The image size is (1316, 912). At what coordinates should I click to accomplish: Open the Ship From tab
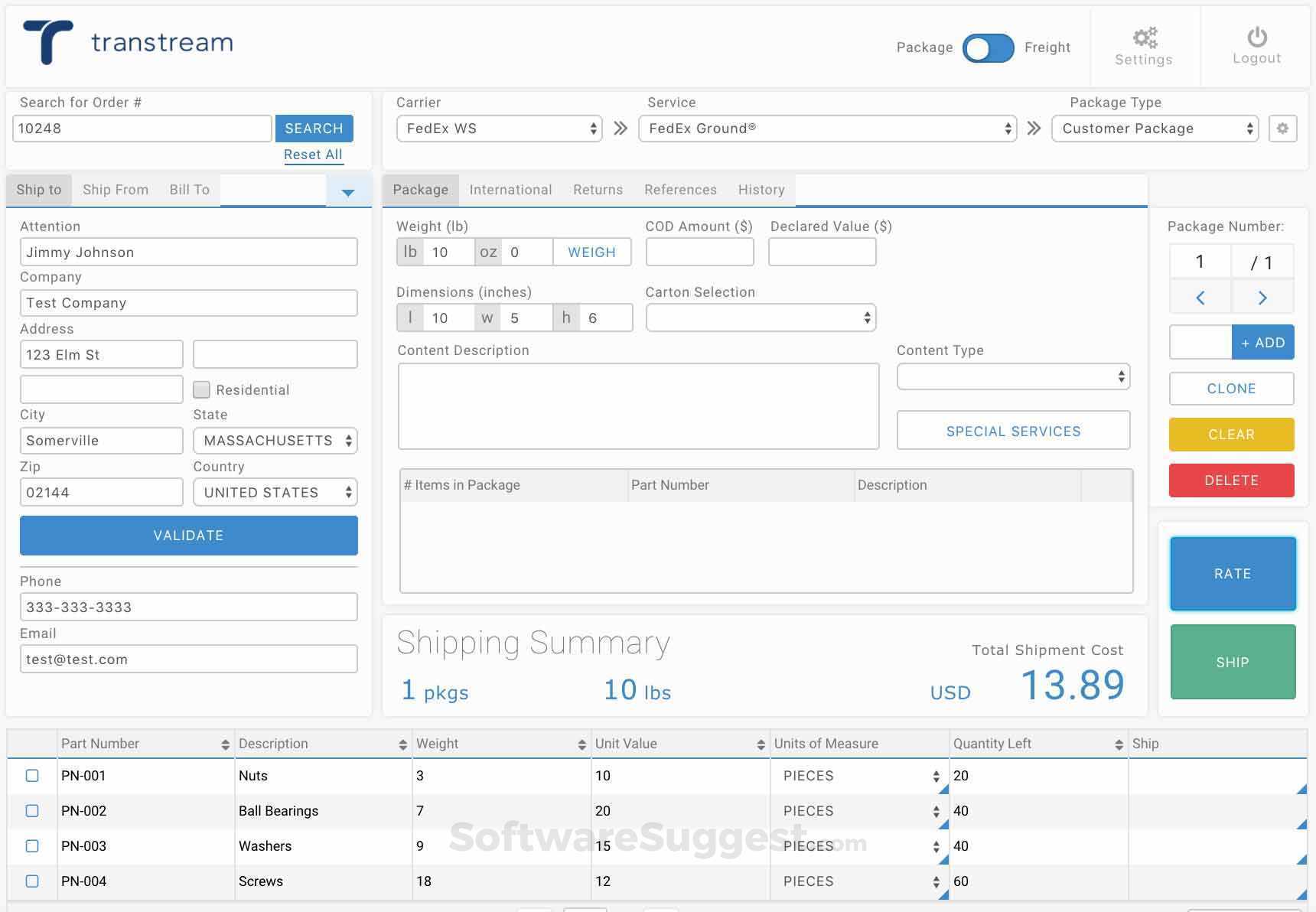(115, 190)
